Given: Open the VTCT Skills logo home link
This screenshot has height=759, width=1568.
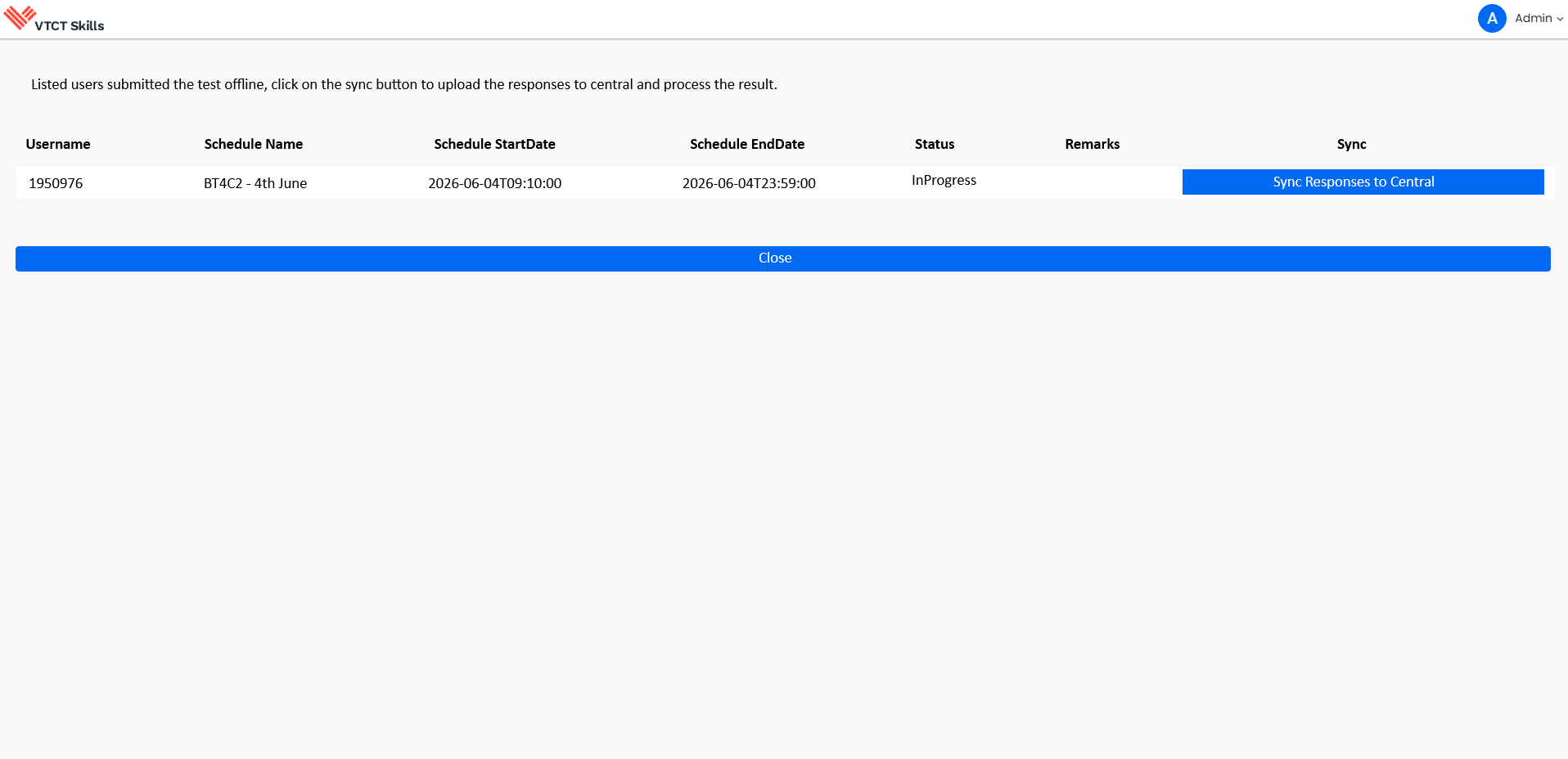Looking at the screenshot, I should (54, 19).
